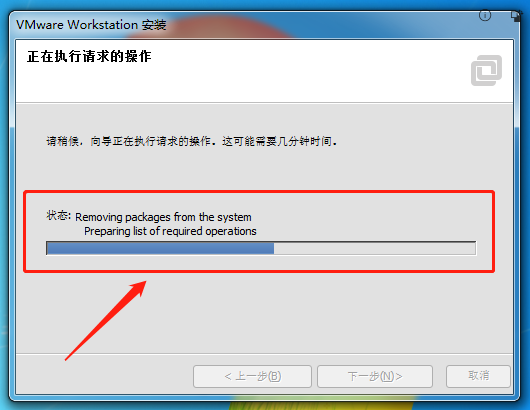
Task: Click the copy icon at window's top-right corner
Action: click(x=516, y=16)
